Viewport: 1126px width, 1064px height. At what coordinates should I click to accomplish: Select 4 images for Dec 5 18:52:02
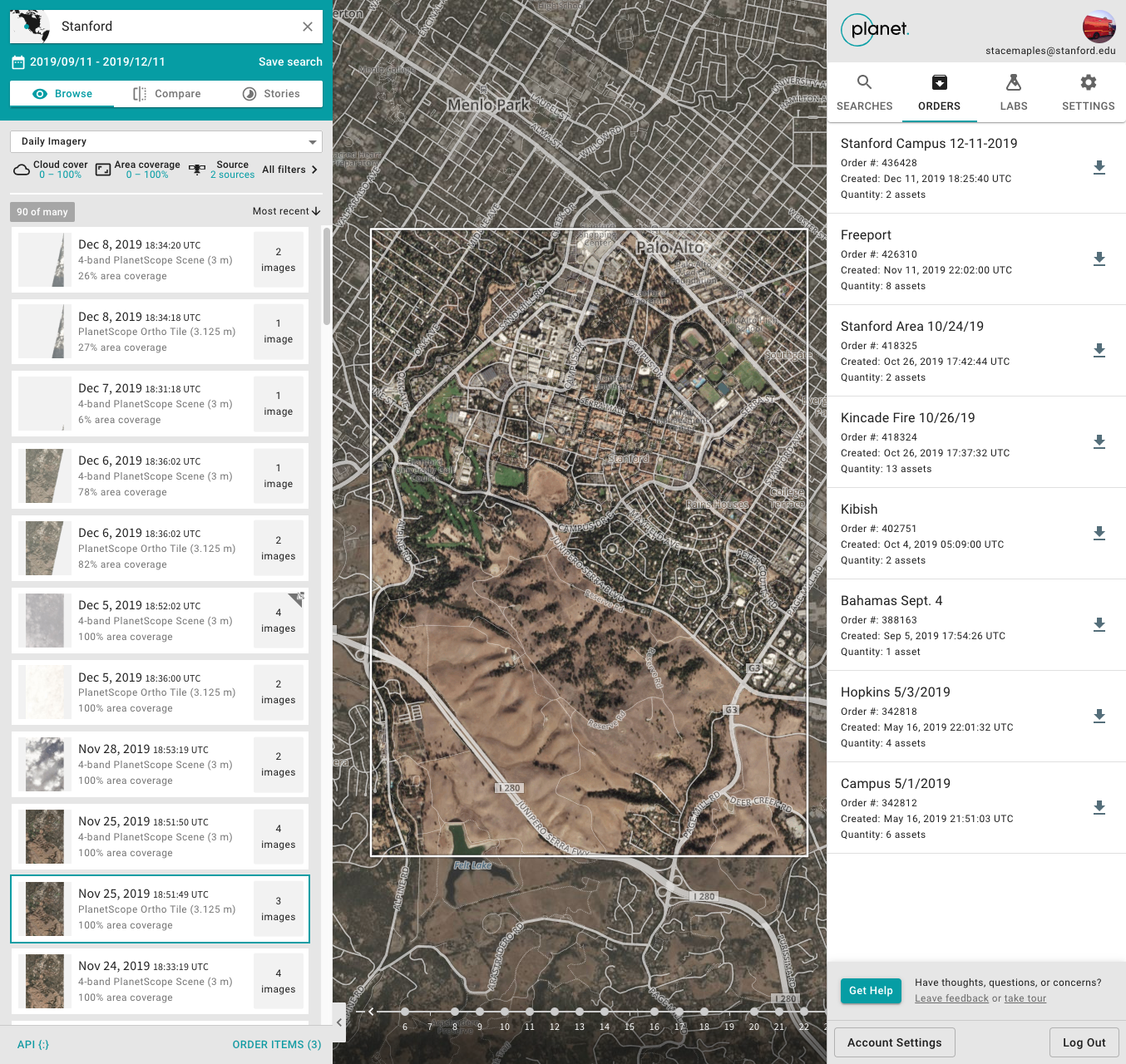click(279, 621)
